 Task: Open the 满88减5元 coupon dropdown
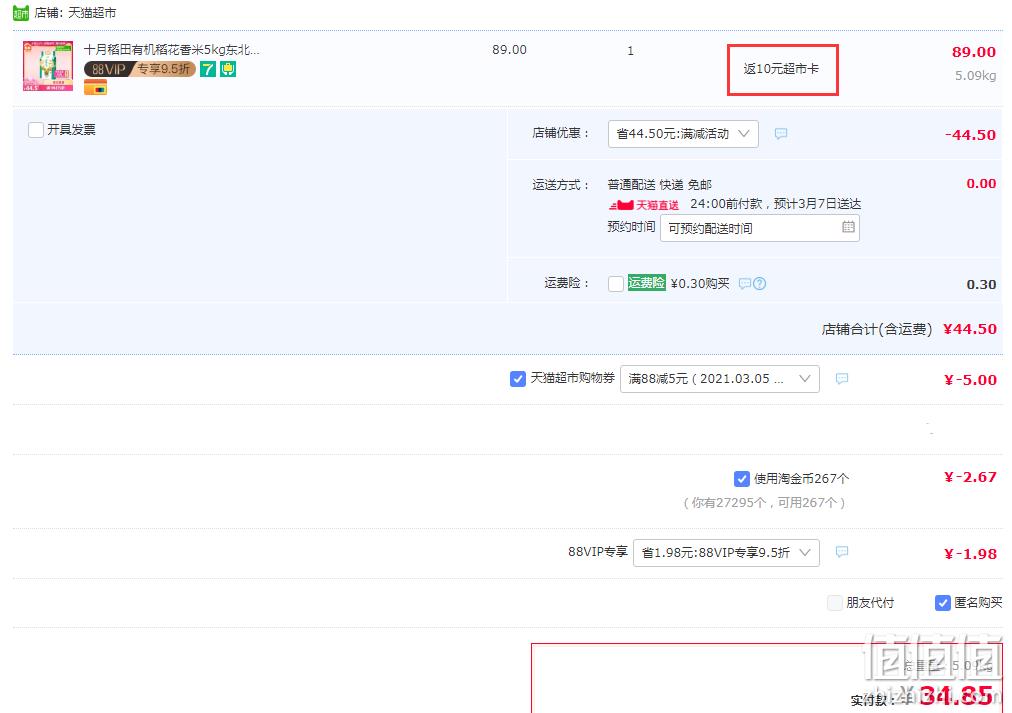tap(720, 379)
